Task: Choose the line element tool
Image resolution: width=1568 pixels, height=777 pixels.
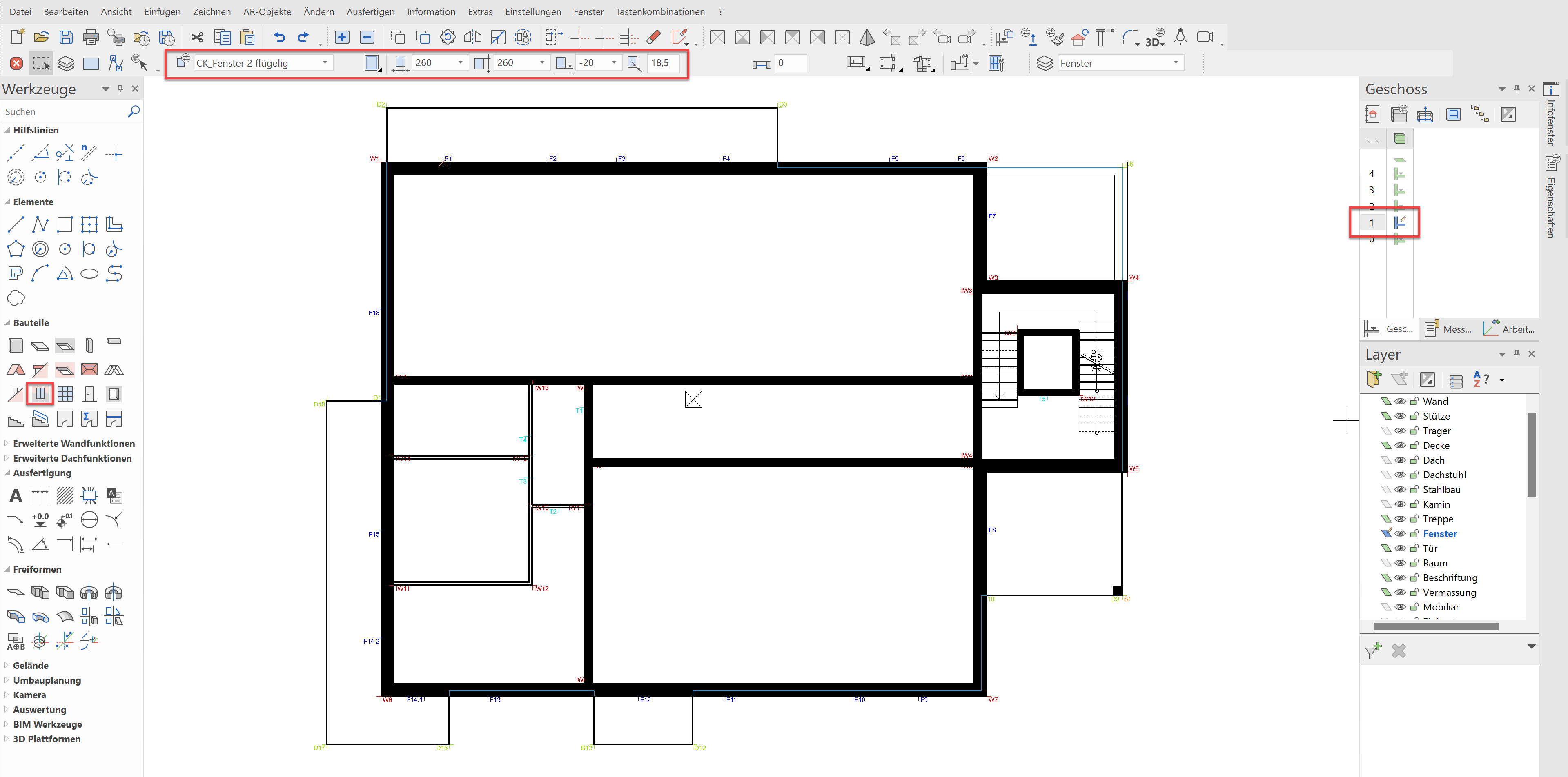Action: pos(16,224)
